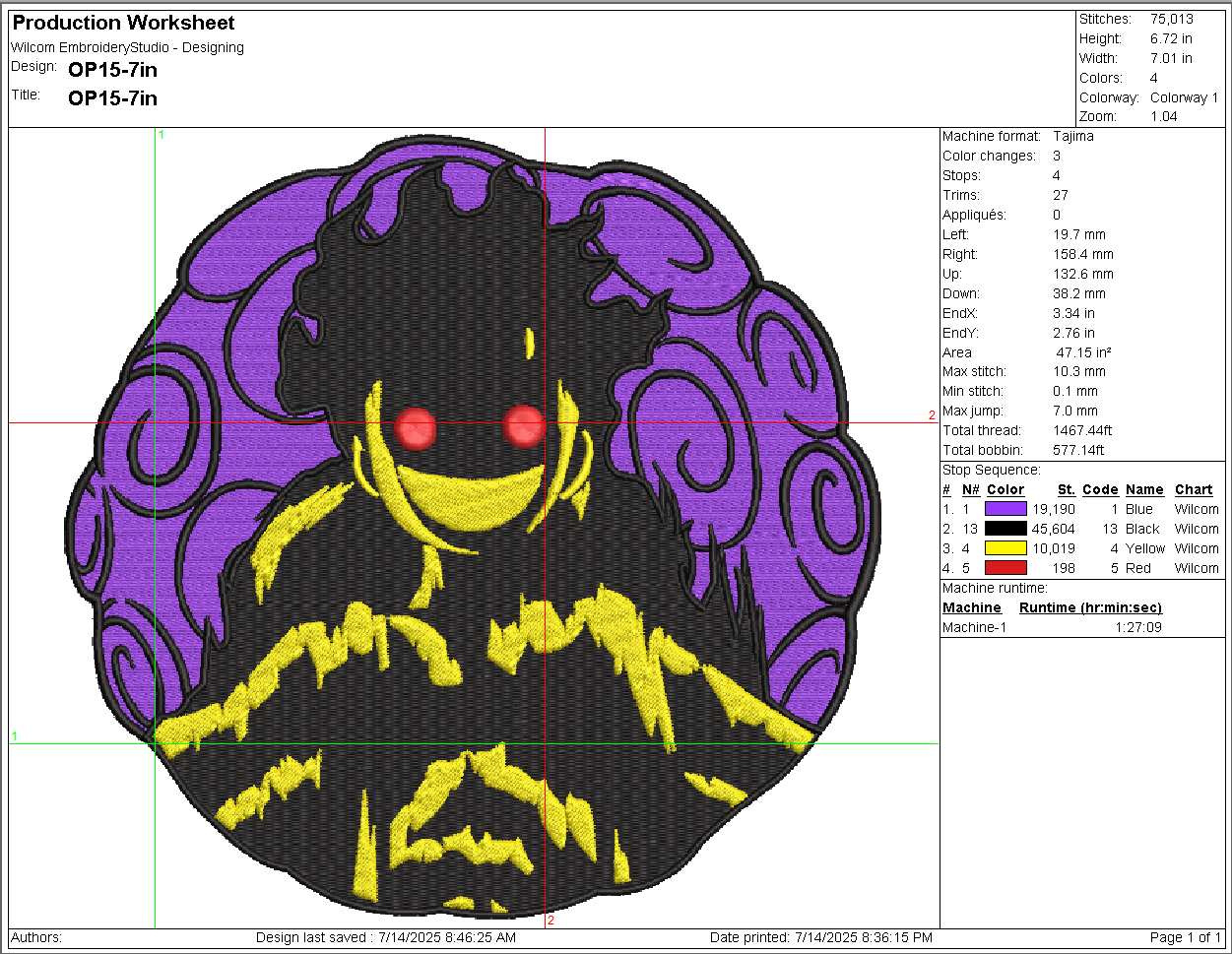The image size is (1232, 954).
Task: Select the Stitches value "75,013"
Action: 1172,19
